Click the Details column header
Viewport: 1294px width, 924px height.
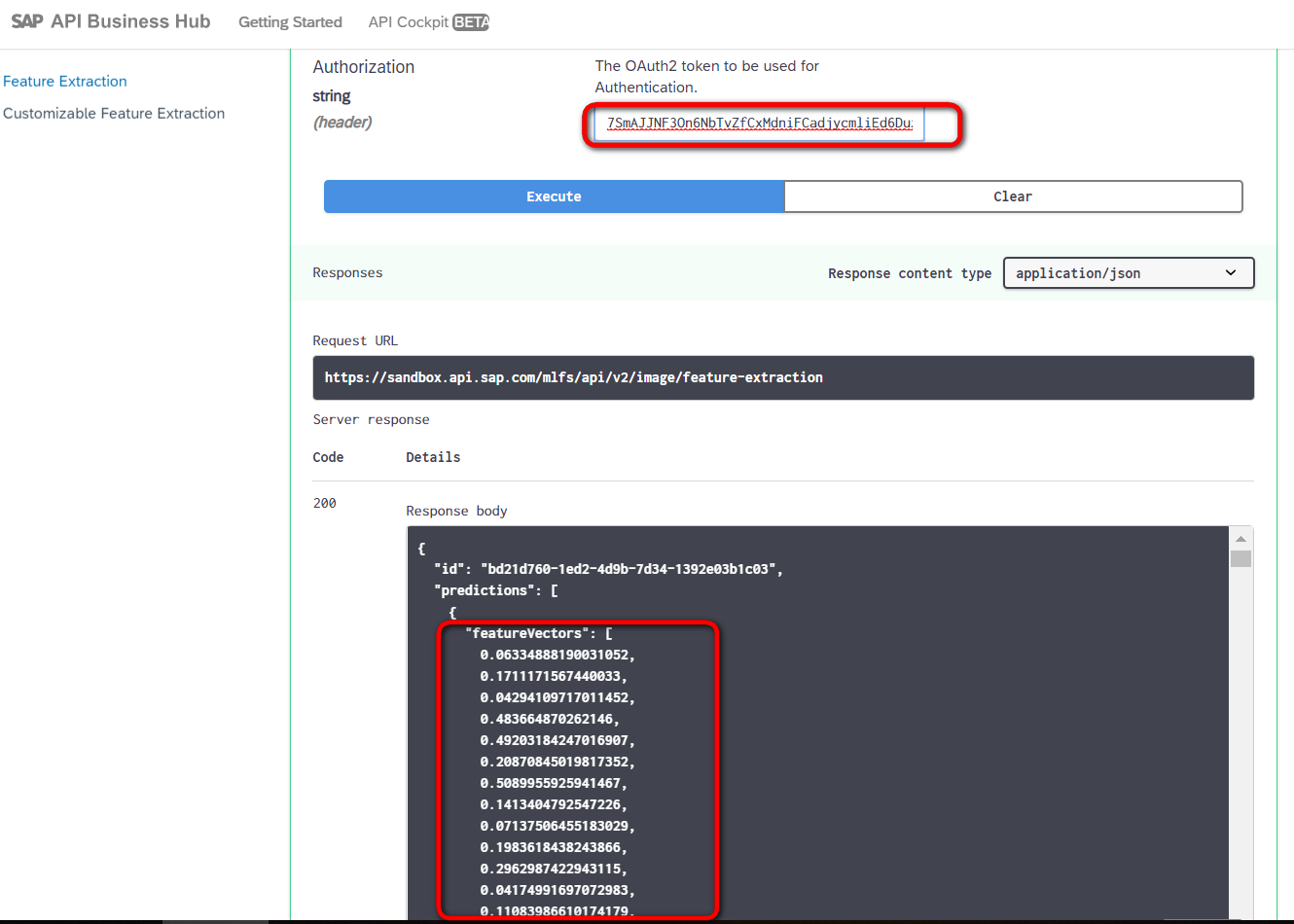click(433, 457)
